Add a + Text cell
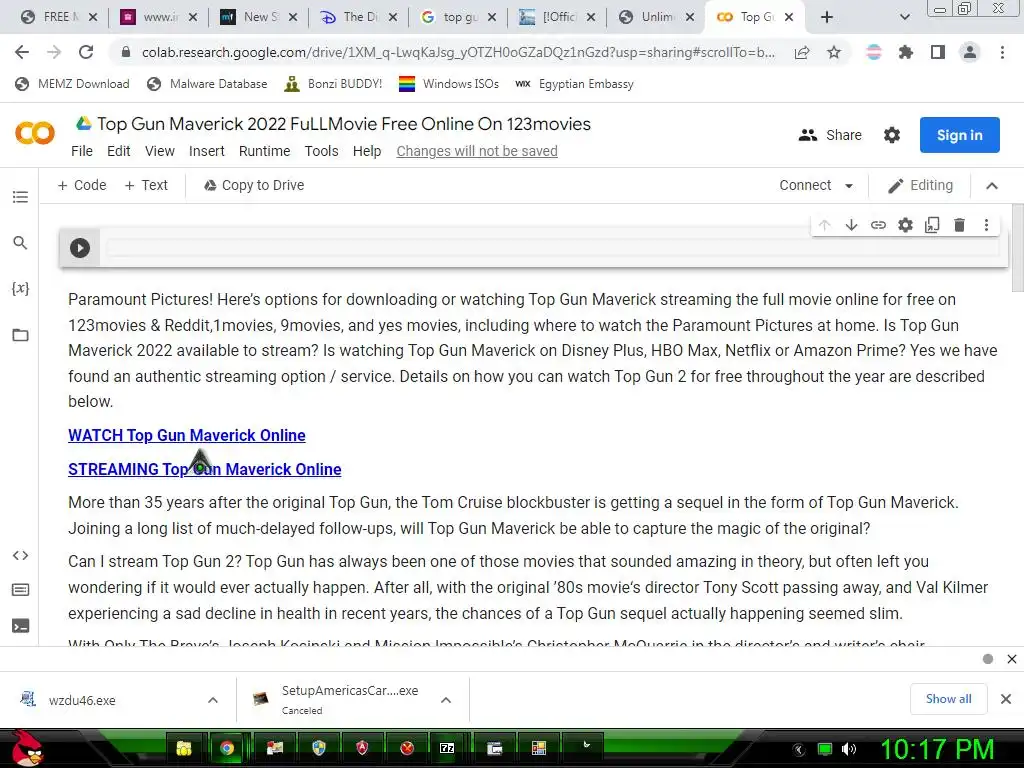Viewport: 1024px width, 768px height. coord(146,185)
